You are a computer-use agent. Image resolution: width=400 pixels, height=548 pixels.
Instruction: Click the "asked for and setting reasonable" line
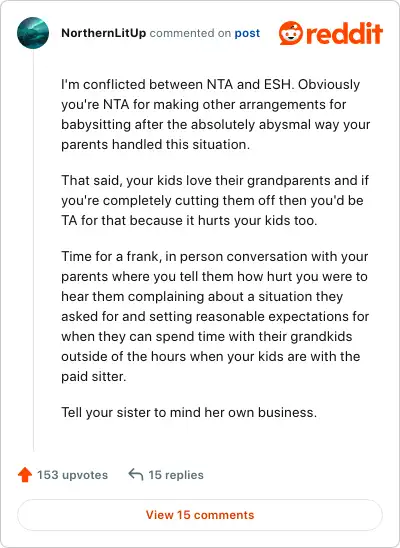tap(215, 317)
